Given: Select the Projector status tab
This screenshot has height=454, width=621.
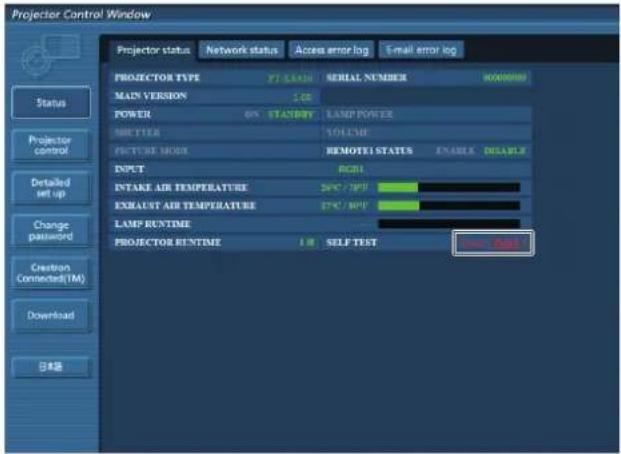Looking at the screenshot, I should pyautogui.click(x=153, y=50).
